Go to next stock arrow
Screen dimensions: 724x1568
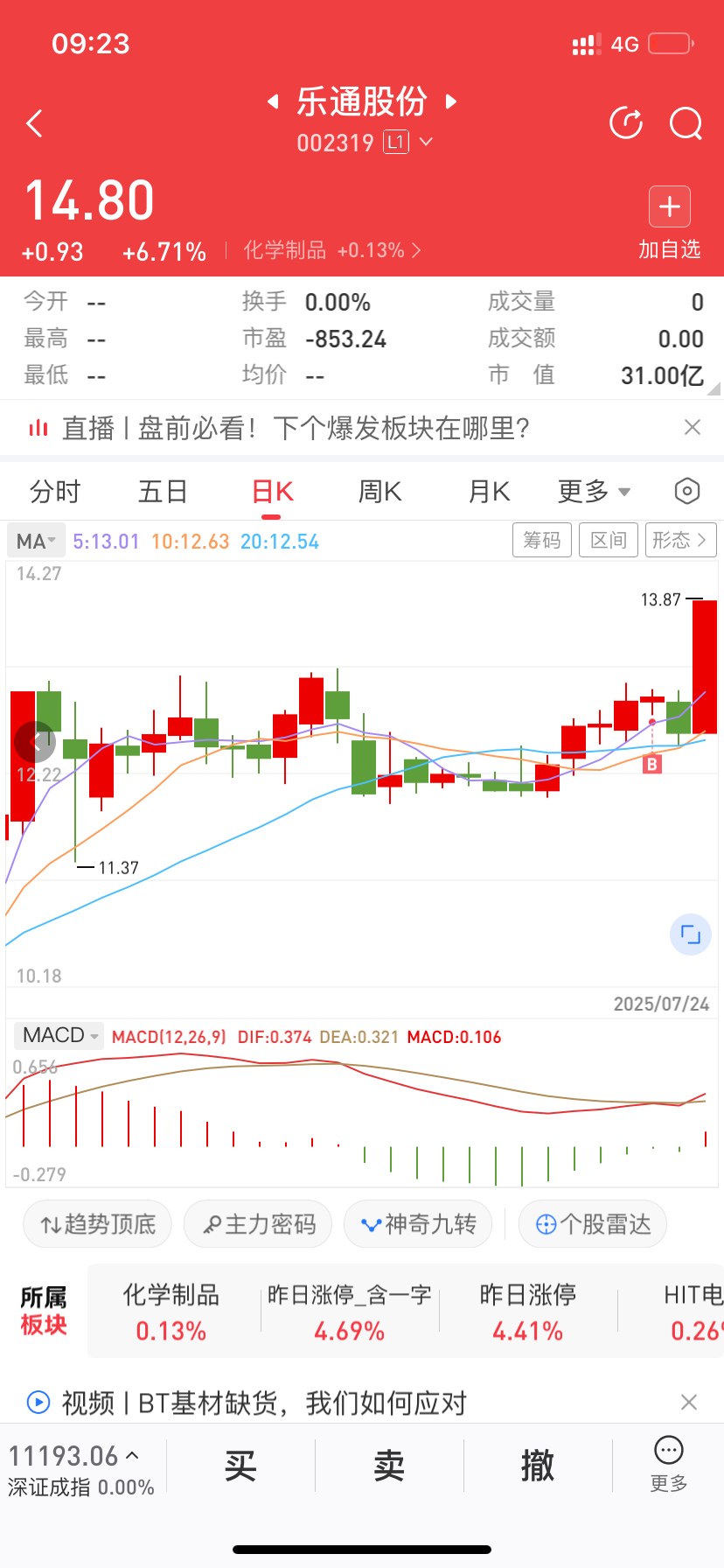point(451,101)
